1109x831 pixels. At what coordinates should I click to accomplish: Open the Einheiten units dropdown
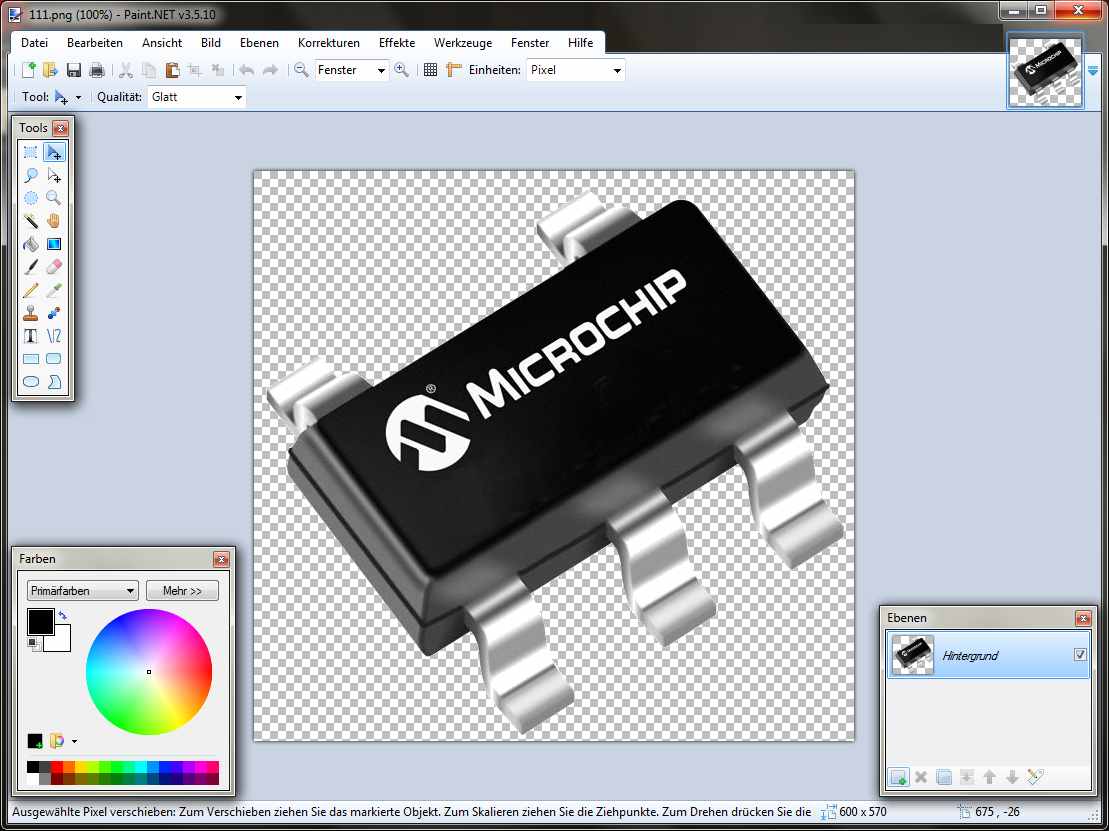coord(575,70)
